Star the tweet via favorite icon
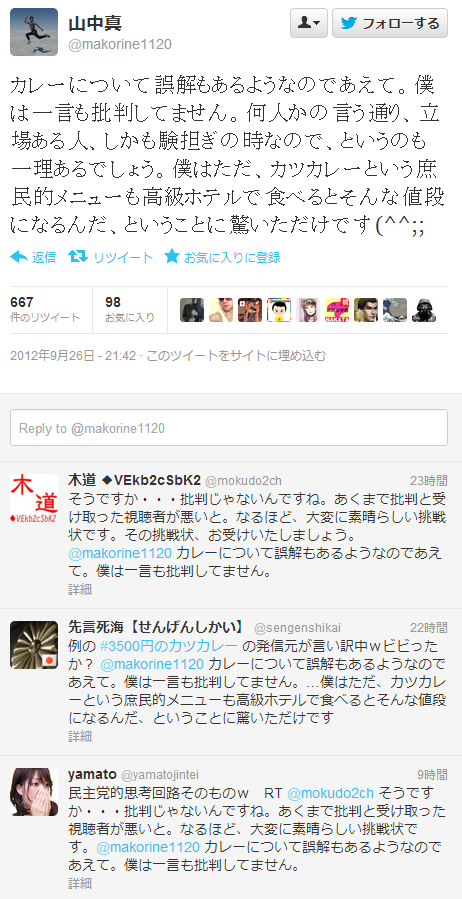Viewport: 462px width, 899px height. pyautogui.click(x=172, y=256)
